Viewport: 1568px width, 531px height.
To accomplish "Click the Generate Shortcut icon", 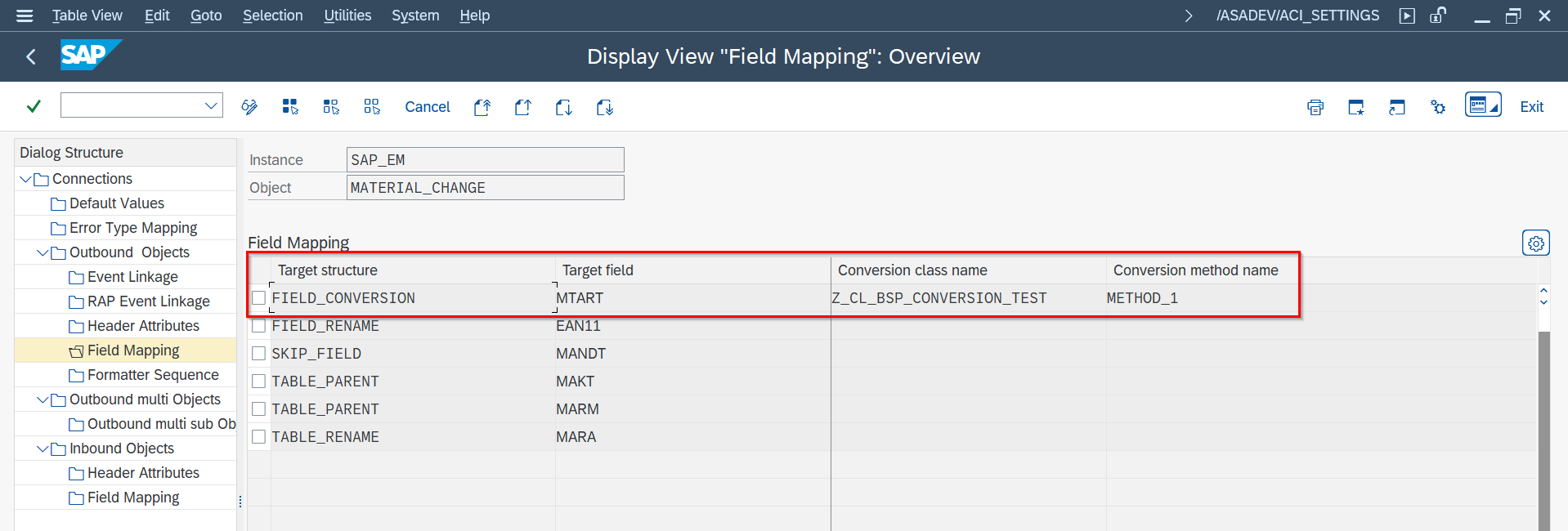I will tap(1397, 107).
